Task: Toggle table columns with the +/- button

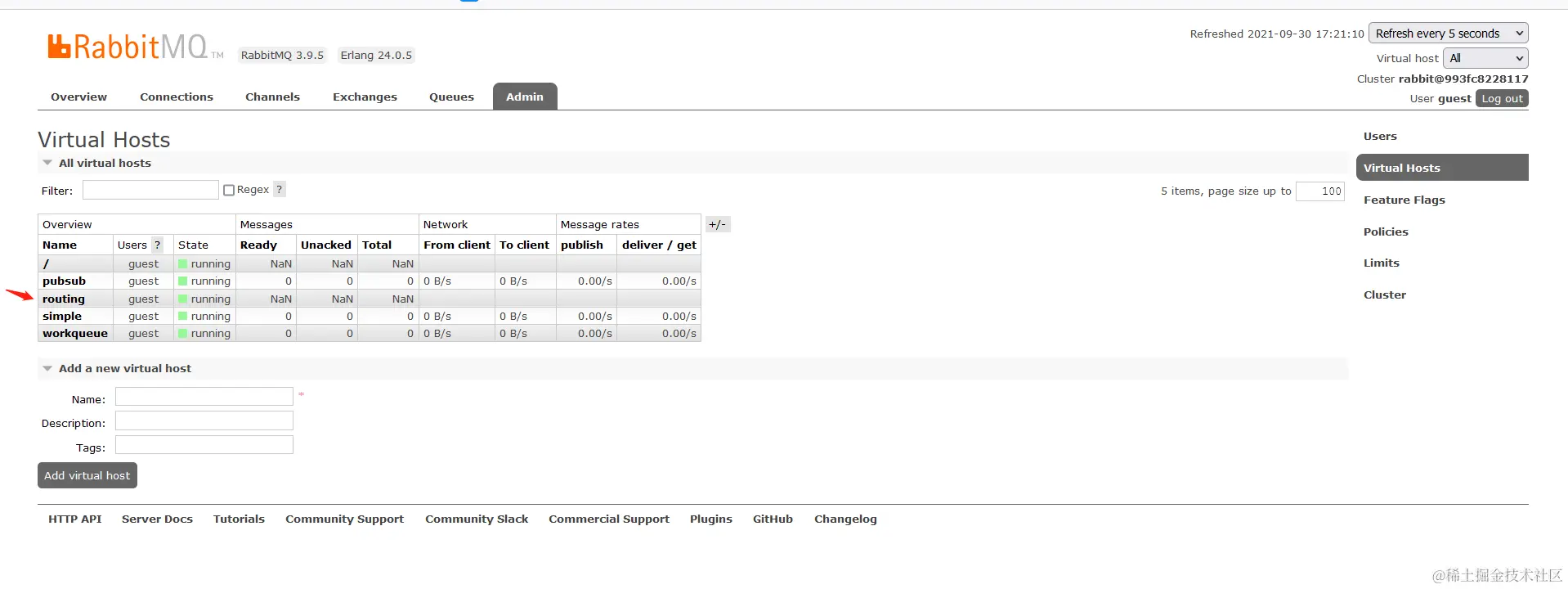Action: [717, 224]
